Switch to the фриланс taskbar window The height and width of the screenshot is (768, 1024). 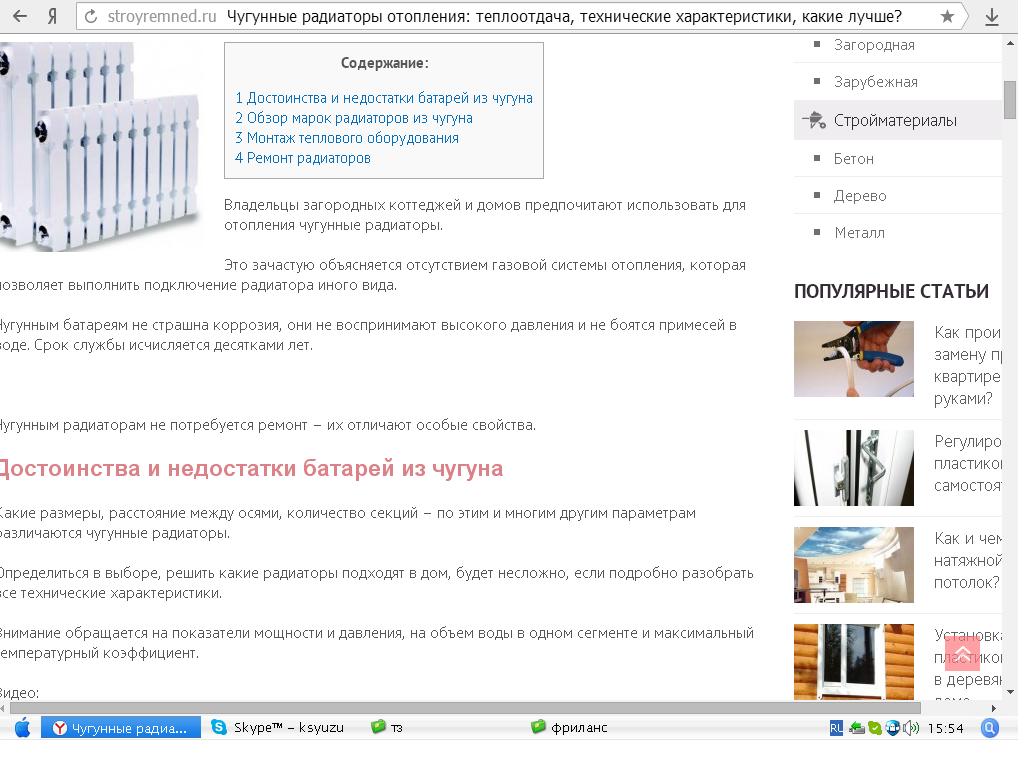click(x=569, y=728)
